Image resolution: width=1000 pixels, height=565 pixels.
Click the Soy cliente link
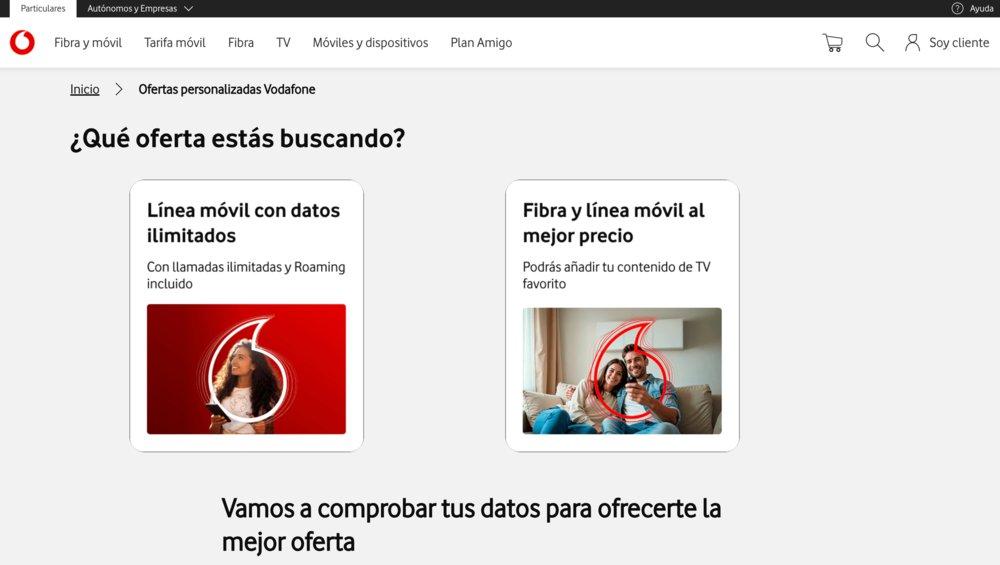click(x=959, y=43)
